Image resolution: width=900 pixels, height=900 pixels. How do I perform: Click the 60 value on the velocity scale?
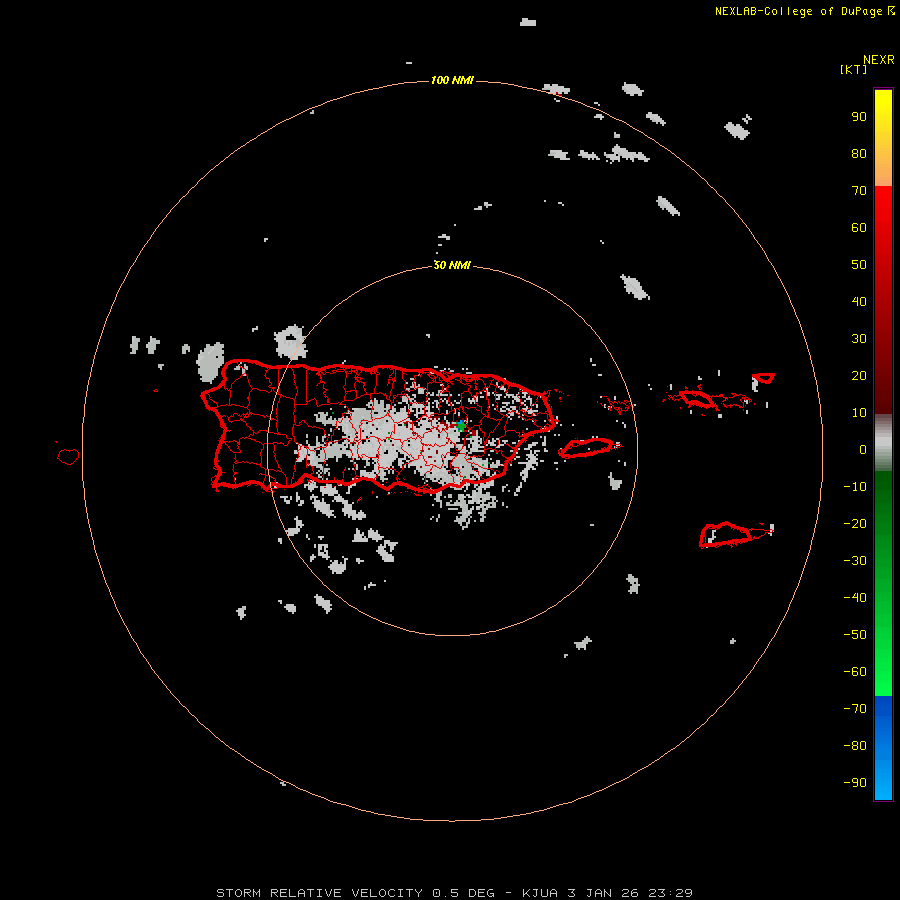click(x=859, y=227)
